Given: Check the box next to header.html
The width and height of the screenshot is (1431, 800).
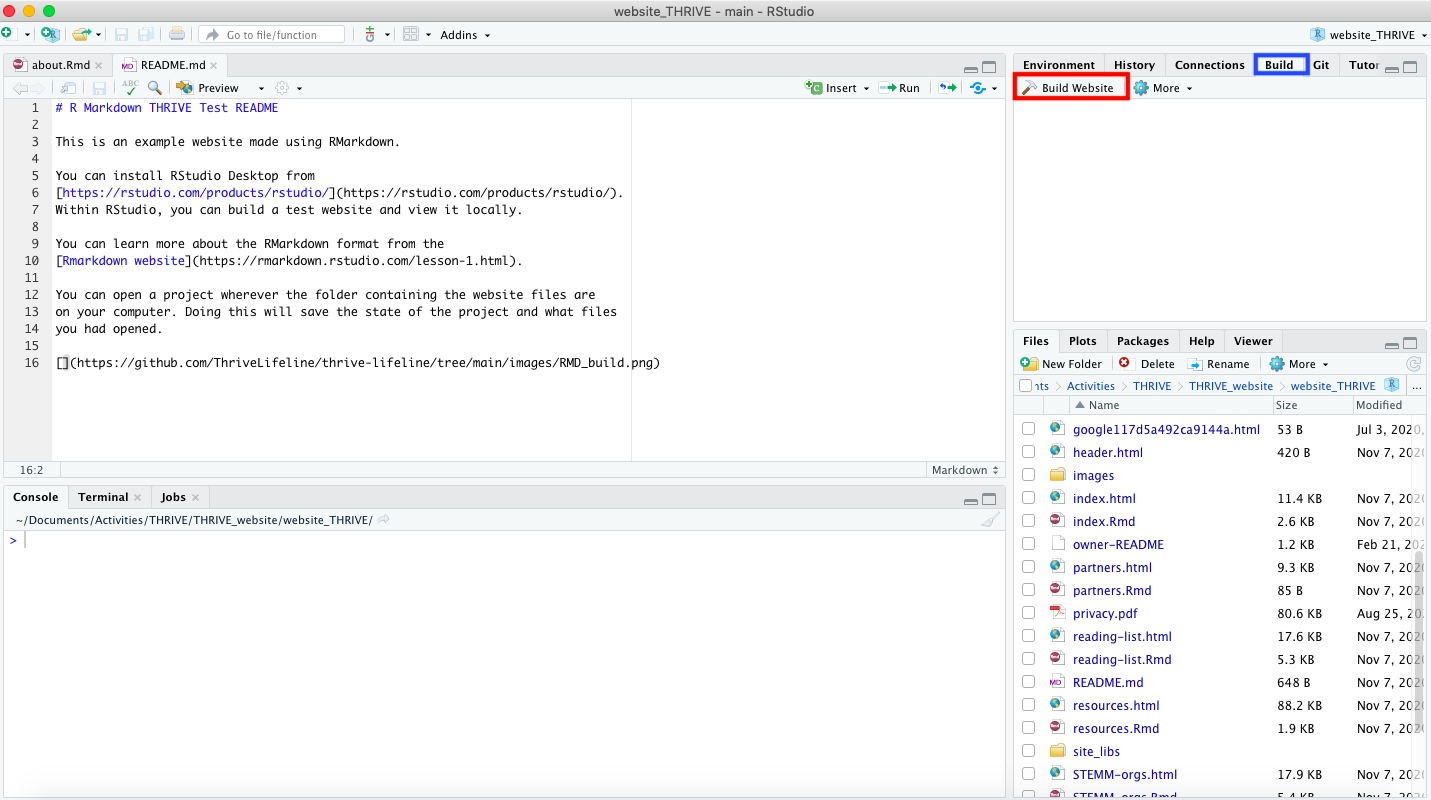Looking at the screenshot, I should (x=1028, y=452).
